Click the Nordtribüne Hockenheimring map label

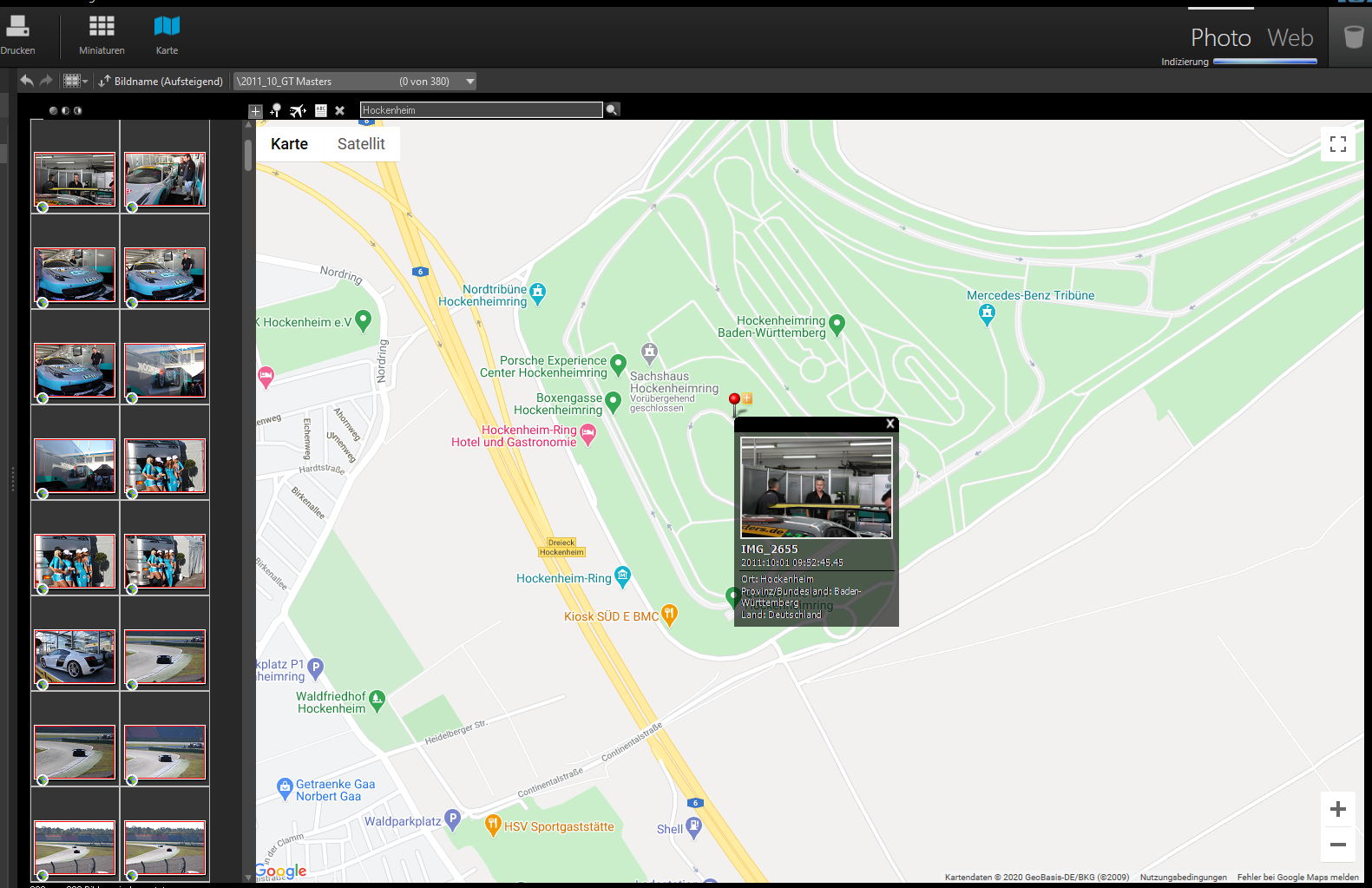[x=482, y=295]
